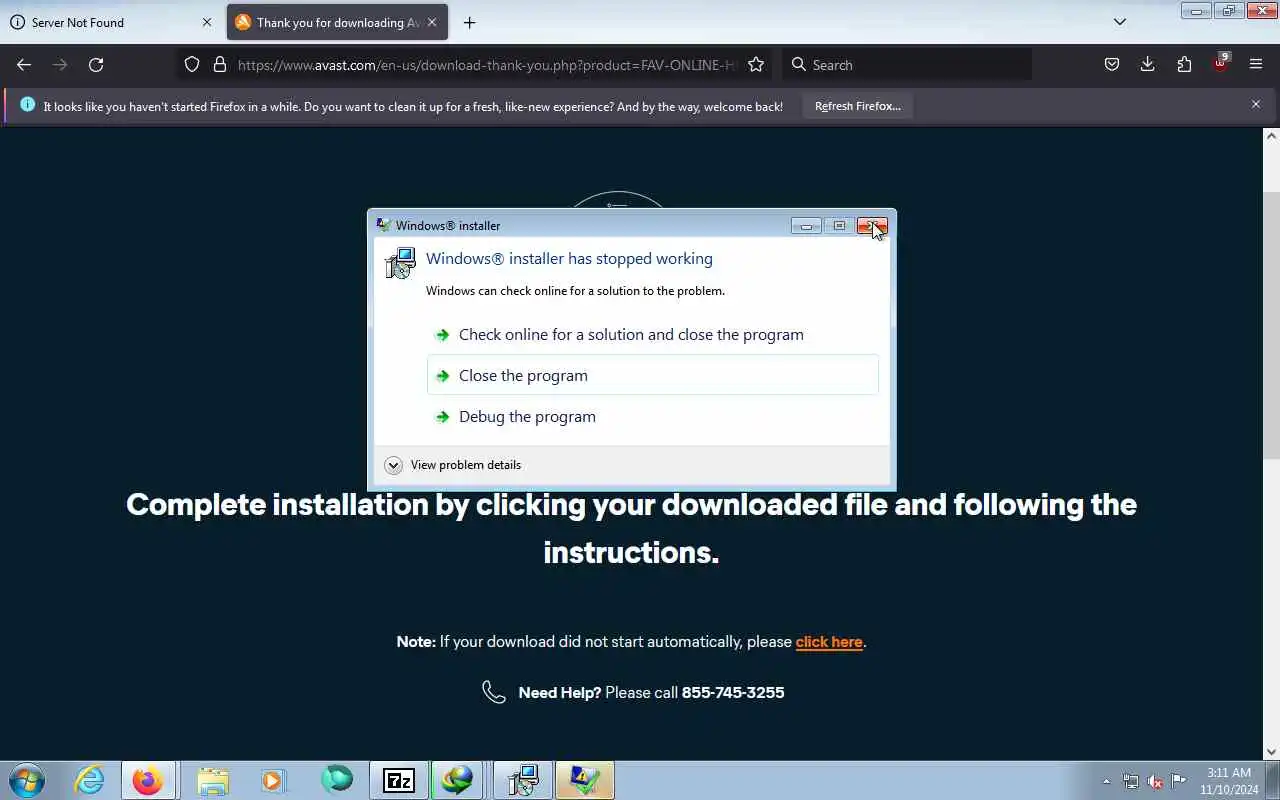Switch to Windows installer taskbar item

[522, 780]
